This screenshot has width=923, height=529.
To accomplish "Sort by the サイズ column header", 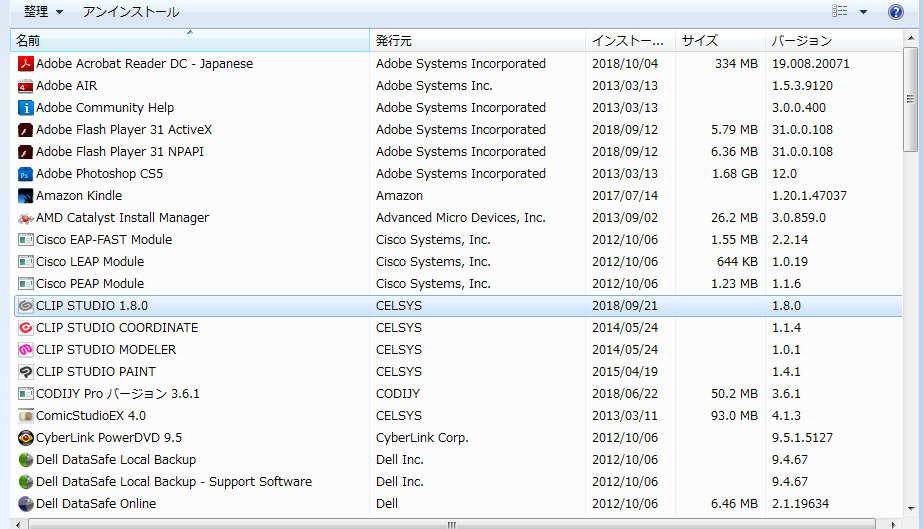I will 720,41.
